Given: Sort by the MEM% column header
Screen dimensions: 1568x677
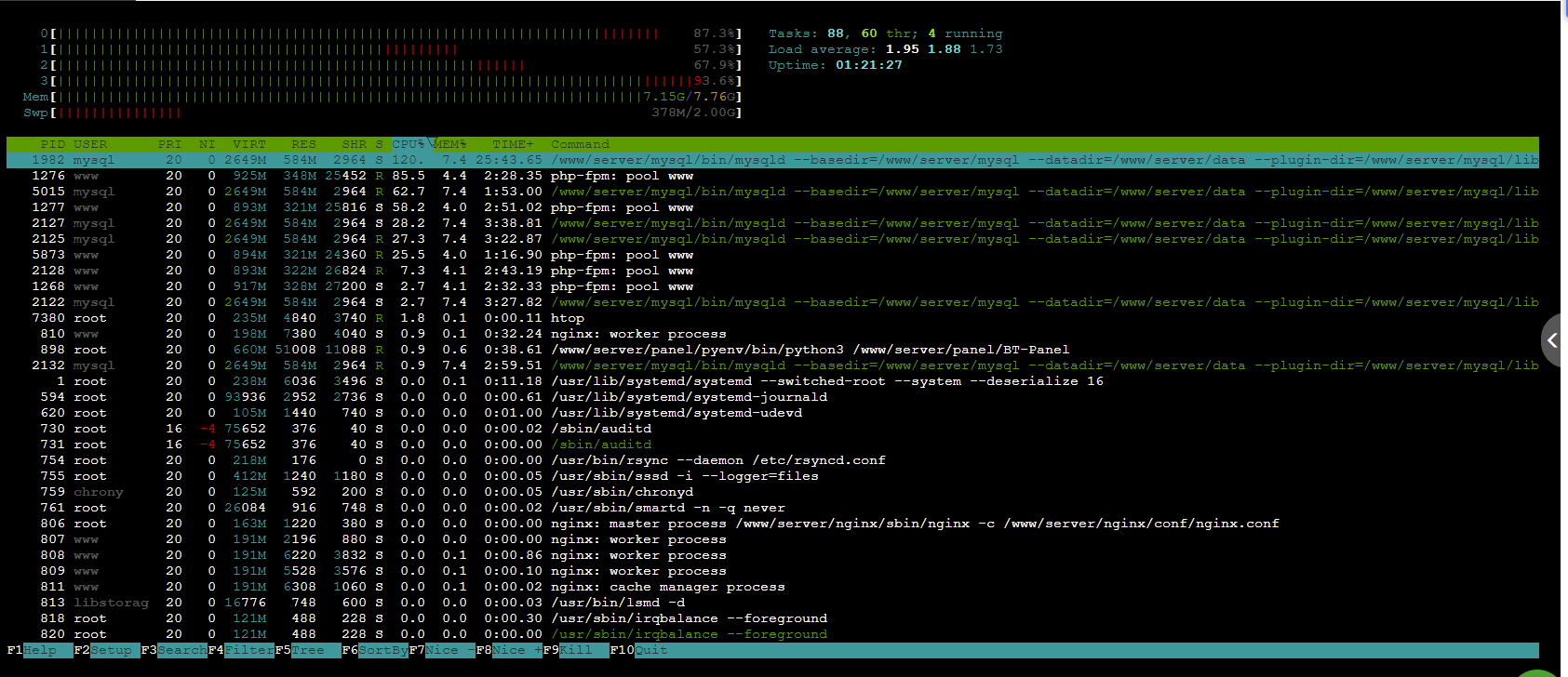Looking at the screenshot, I should 449,144.
